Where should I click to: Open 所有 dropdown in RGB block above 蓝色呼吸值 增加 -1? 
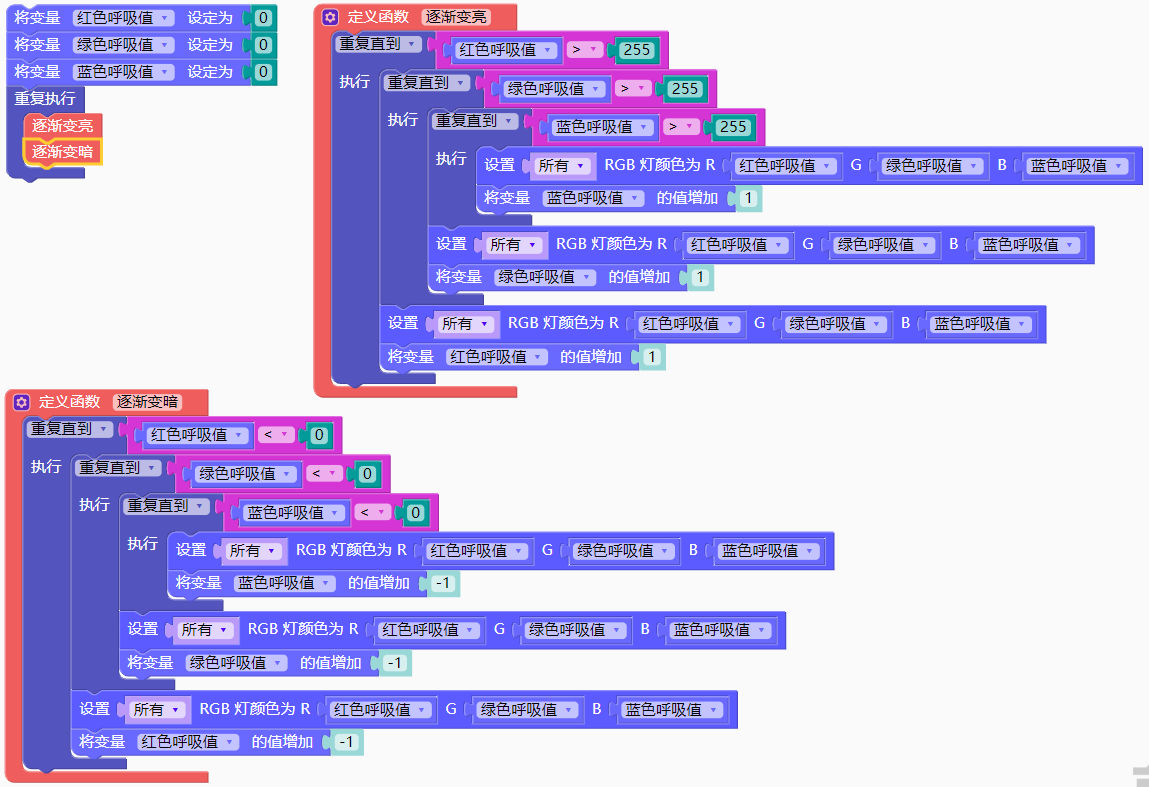click(x=252, y=550)
